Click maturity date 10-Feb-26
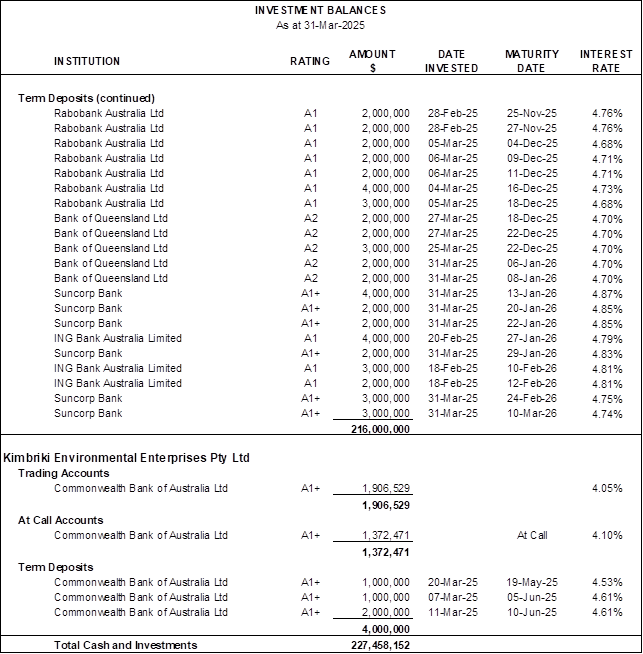The width and height of the screenshot is (643, 654). [532, 369]
